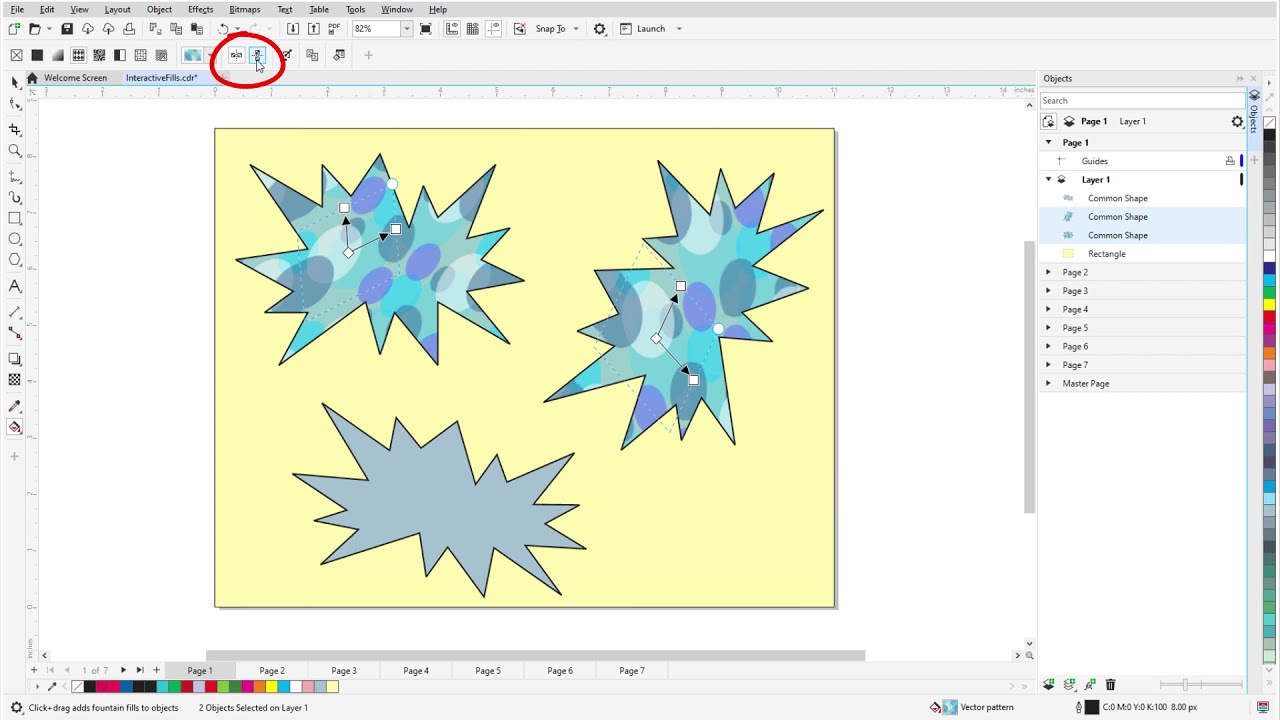The height and width of the screenshot is (720, 1280).
Task: Expand the Page 5 tree node
Action: point(1048,328)
